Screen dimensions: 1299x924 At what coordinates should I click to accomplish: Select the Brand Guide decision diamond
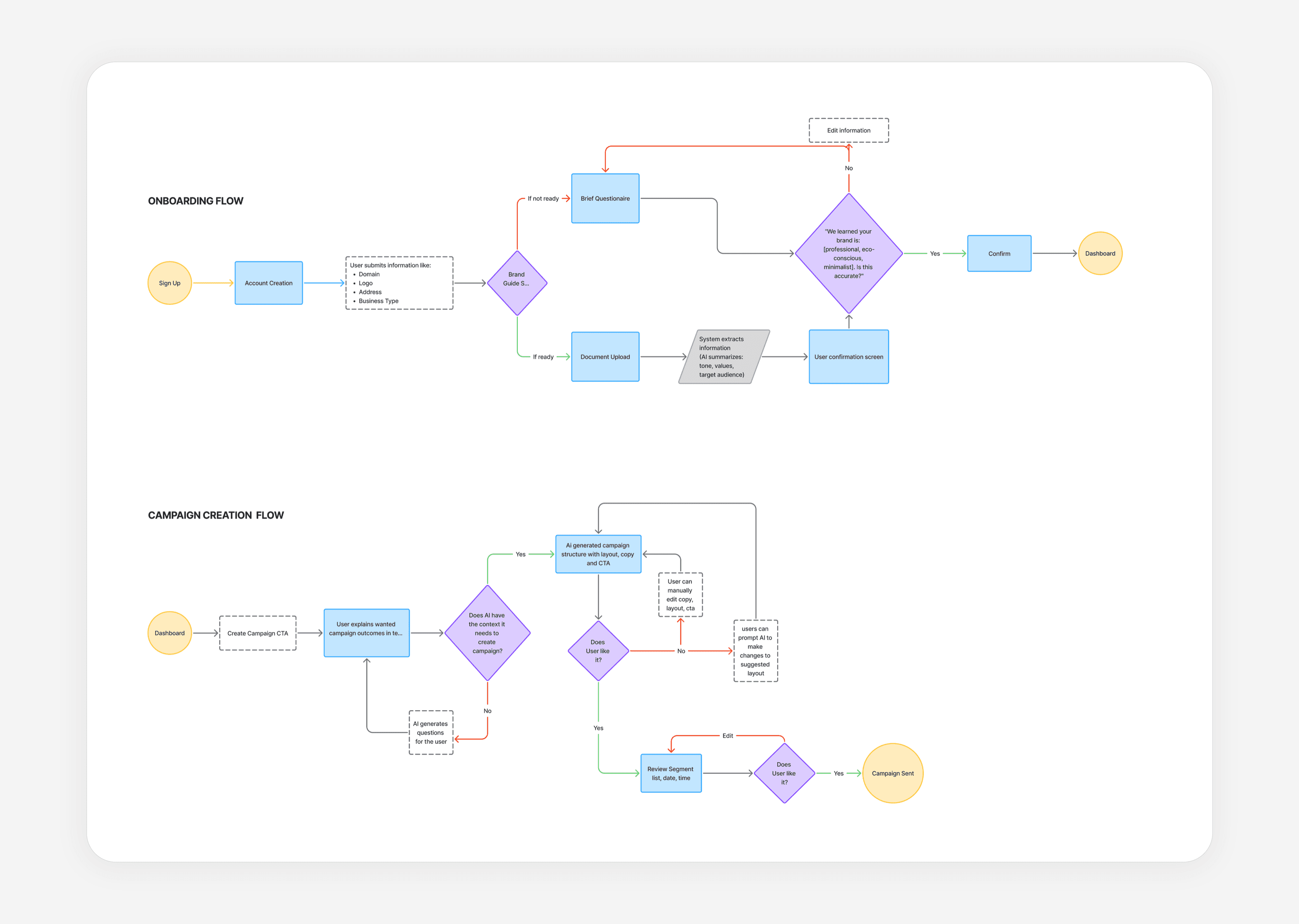pyautogui.click(x=516, y=283)
